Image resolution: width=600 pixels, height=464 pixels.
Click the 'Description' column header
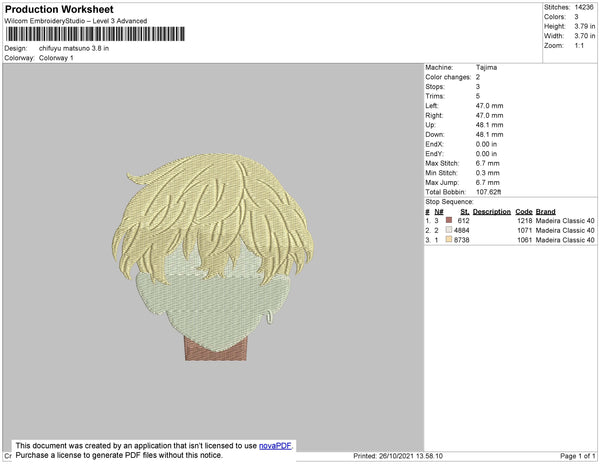coord(492,212)
